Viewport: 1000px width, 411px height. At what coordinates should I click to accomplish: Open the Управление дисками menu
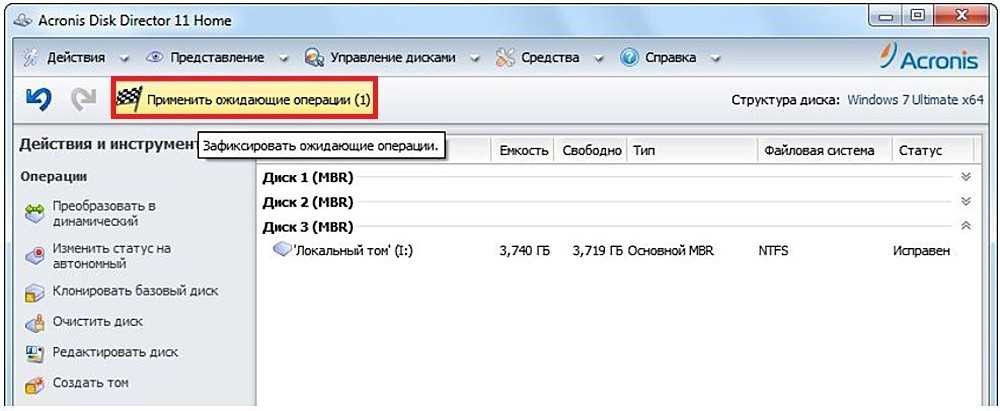coord(393,57)
